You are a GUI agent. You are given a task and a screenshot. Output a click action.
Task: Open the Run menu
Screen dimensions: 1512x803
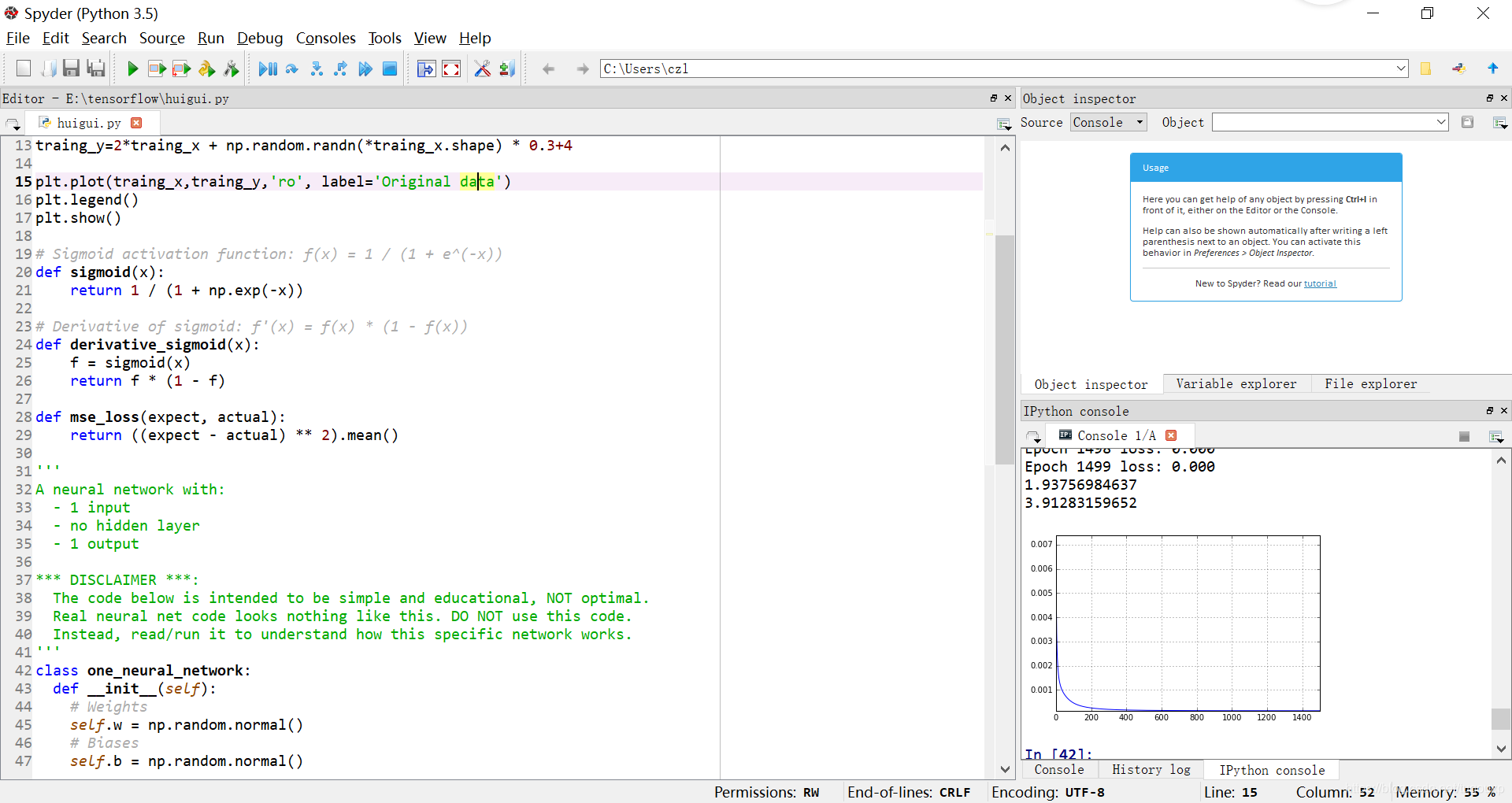click(211, 38)
